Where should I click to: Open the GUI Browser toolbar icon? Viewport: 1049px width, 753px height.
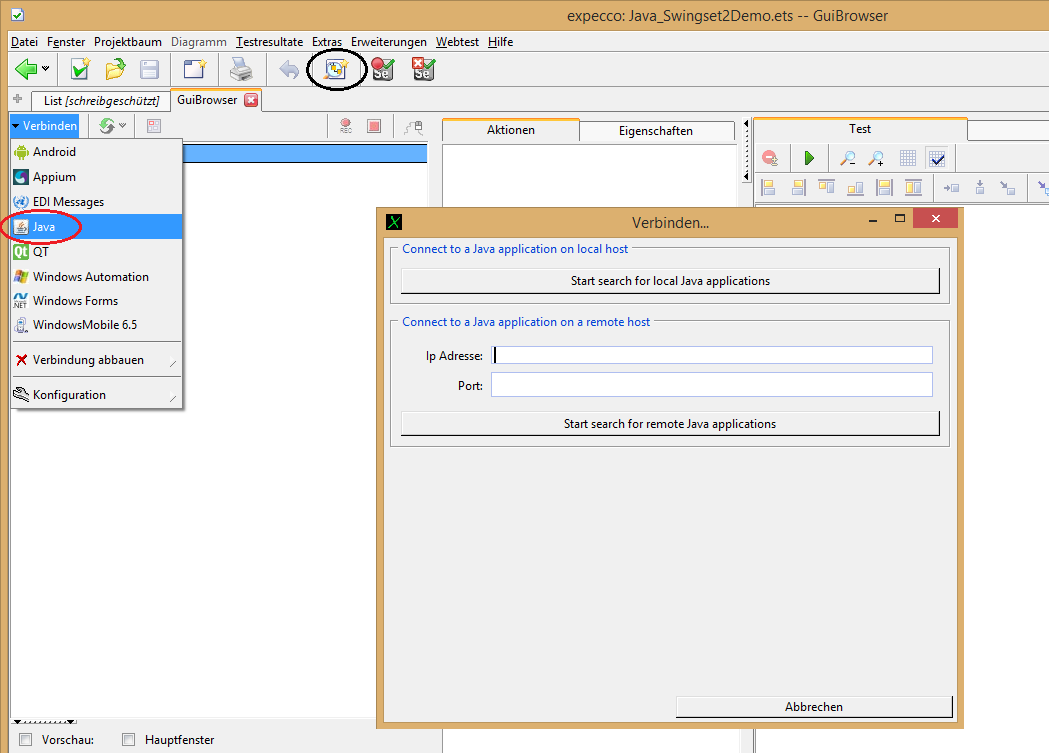pos(334,69)
